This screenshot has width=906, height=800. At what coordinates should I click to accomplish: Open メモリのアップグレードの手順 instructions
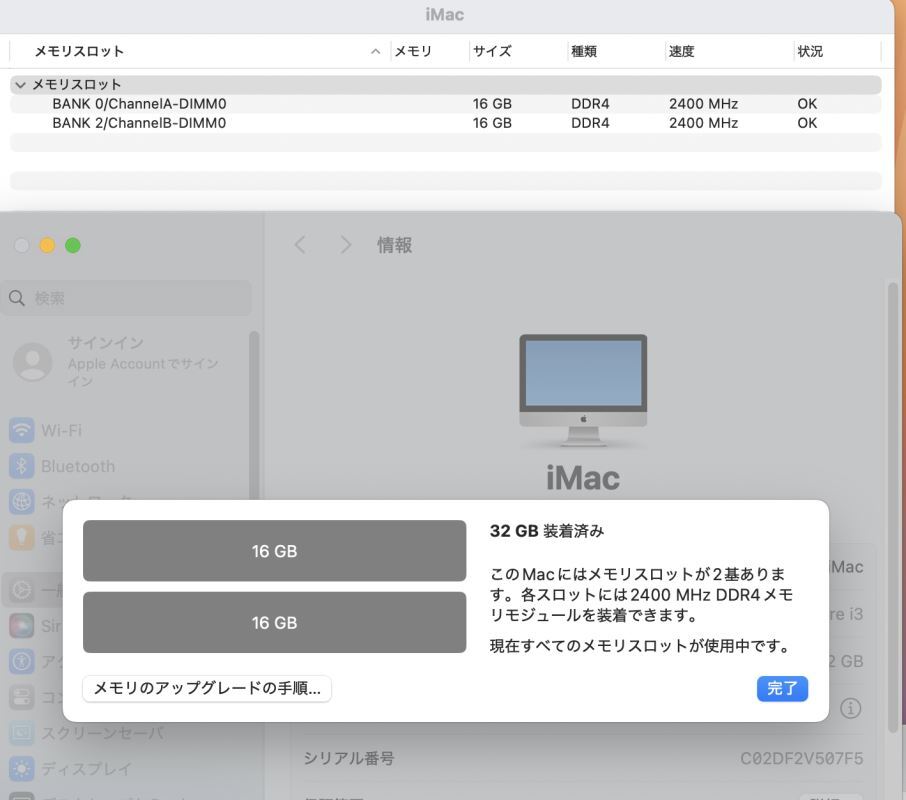pos(206,688)
